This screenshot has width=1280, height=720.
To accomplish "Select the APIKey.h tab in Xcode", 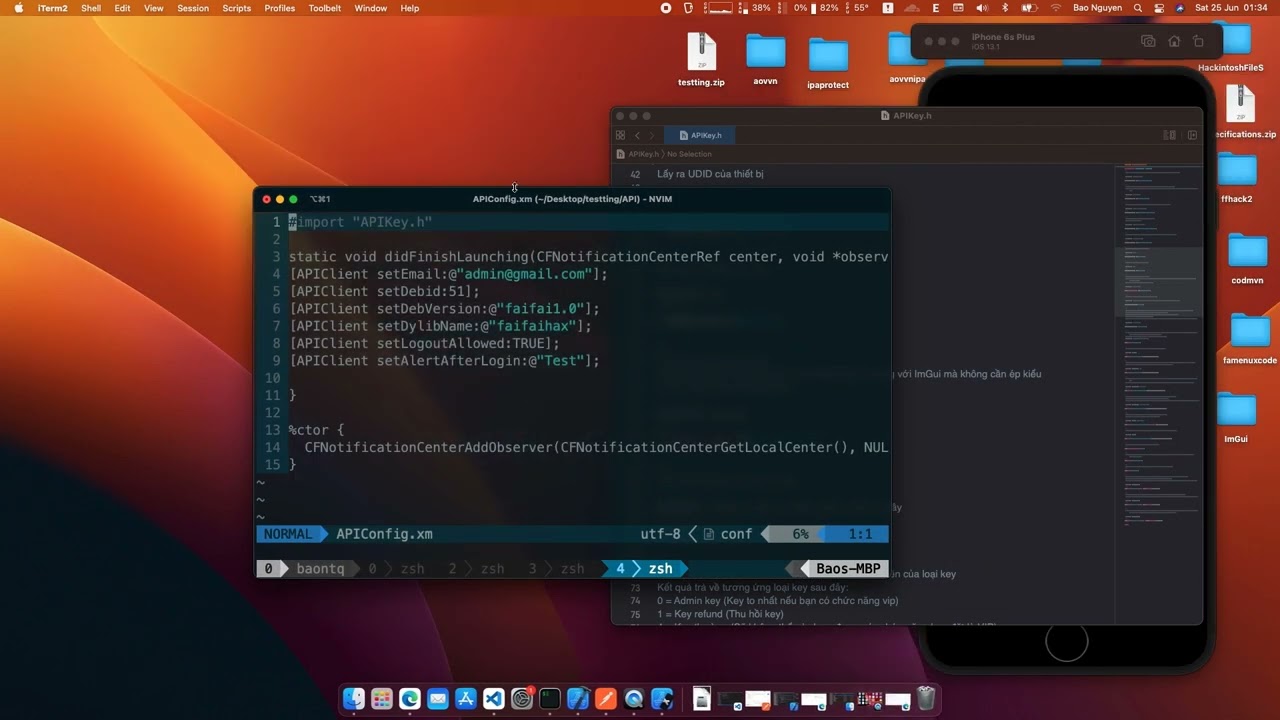I will [699, 135].
